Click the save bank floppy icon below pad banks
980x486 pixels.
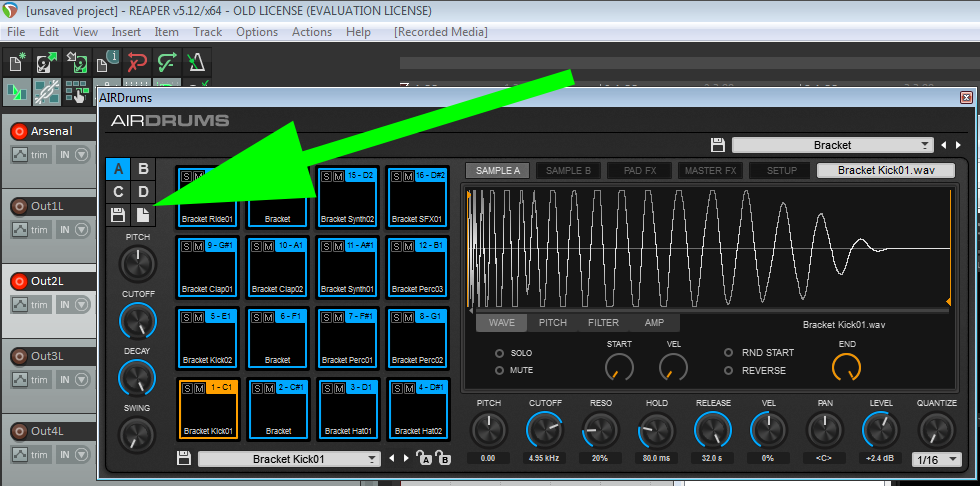[x=118, y=216]
